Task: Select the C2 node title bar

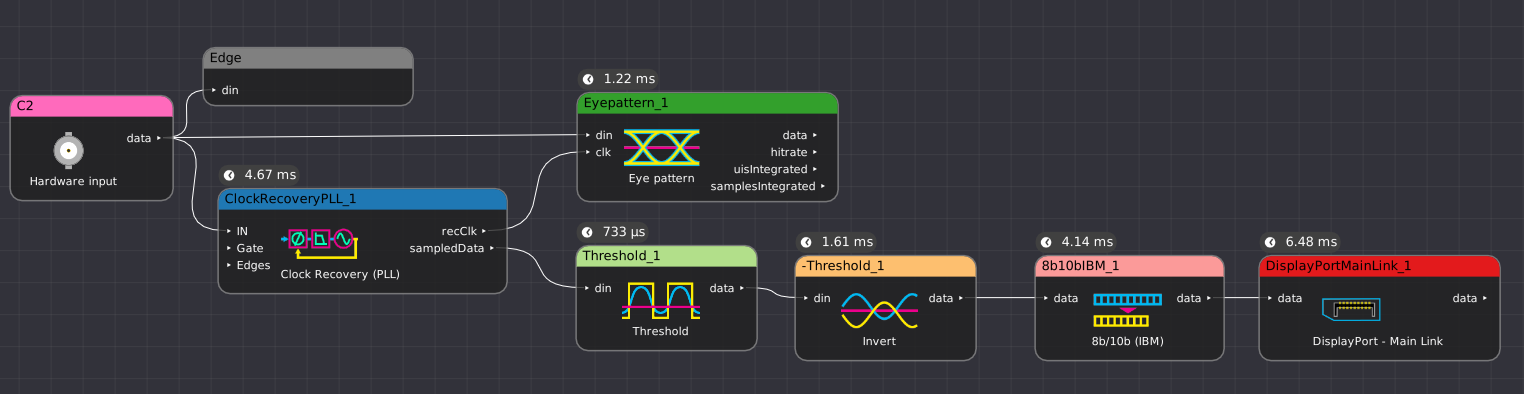Action: click(92, 106)
